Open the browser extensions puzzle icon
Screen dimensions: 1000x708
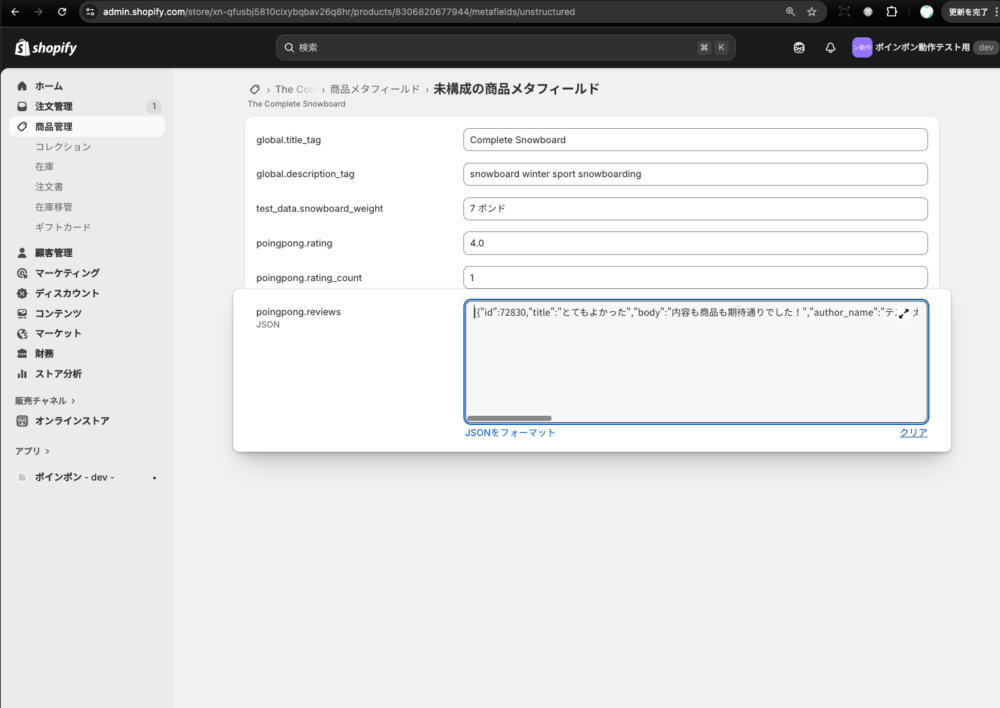(892, 12)
